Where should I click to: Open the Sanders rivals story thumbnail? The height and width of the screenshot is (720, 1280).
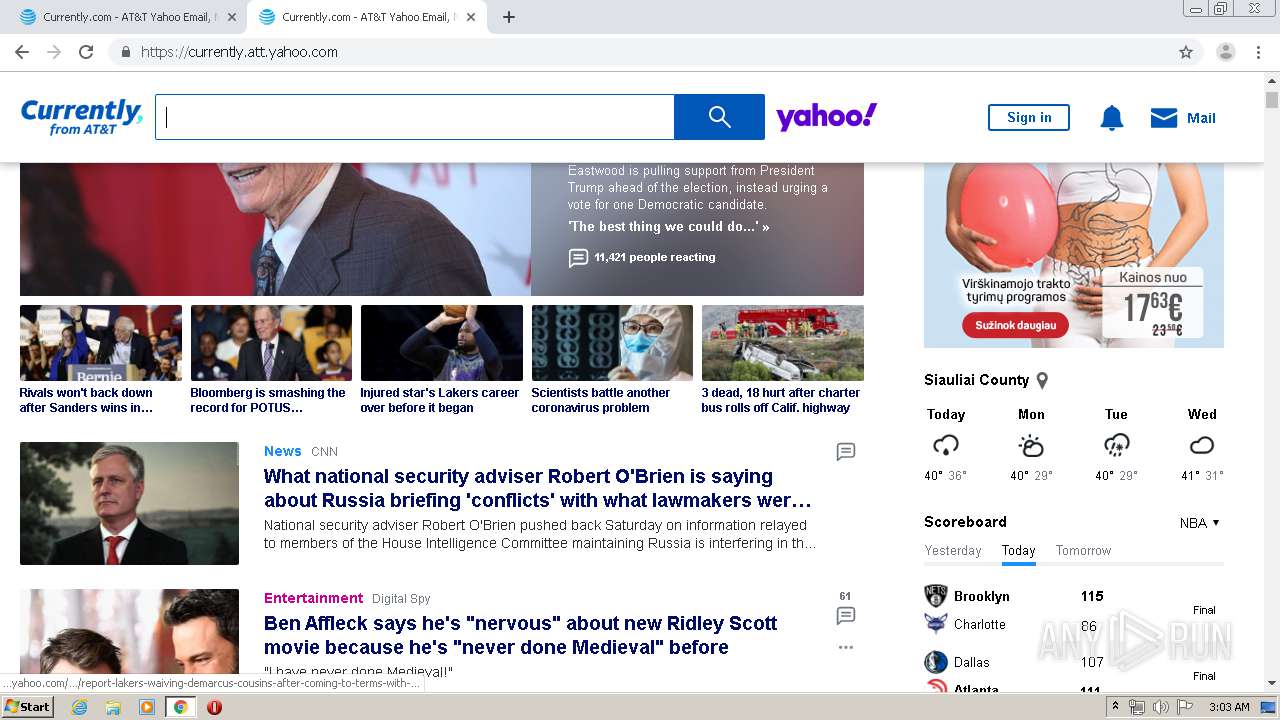click(101, 343)
